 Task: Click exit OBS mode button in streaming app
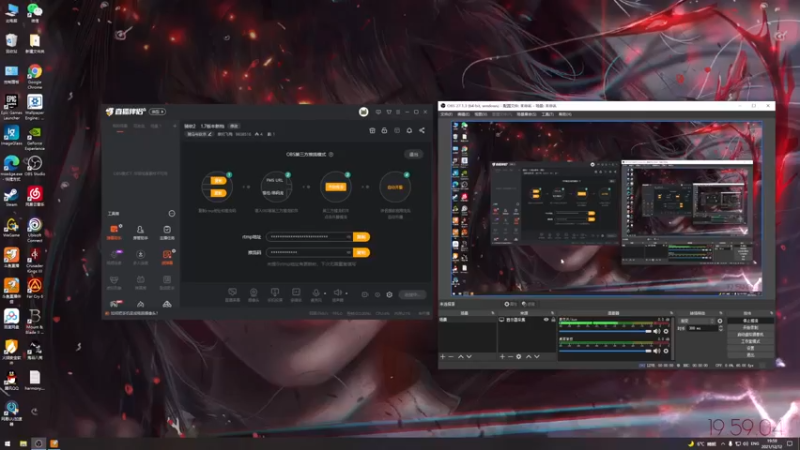(414, 154)
